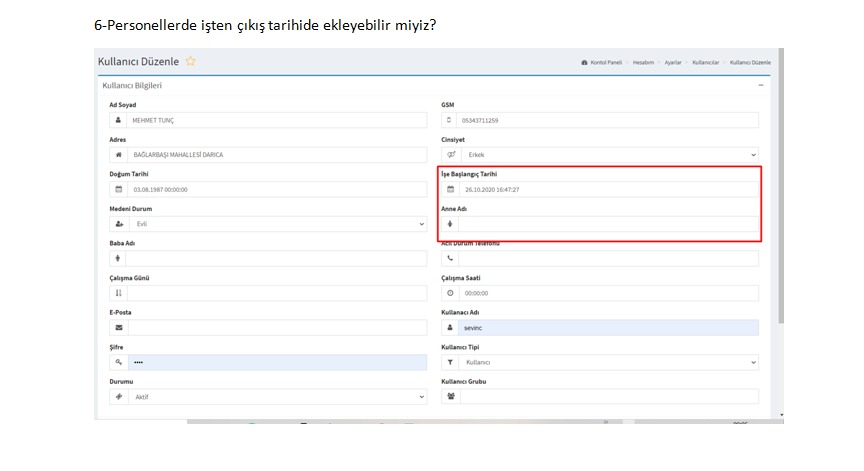
Task: Expand the Kullanıcı Tipi dropdown
Action: tap(608, 362)
